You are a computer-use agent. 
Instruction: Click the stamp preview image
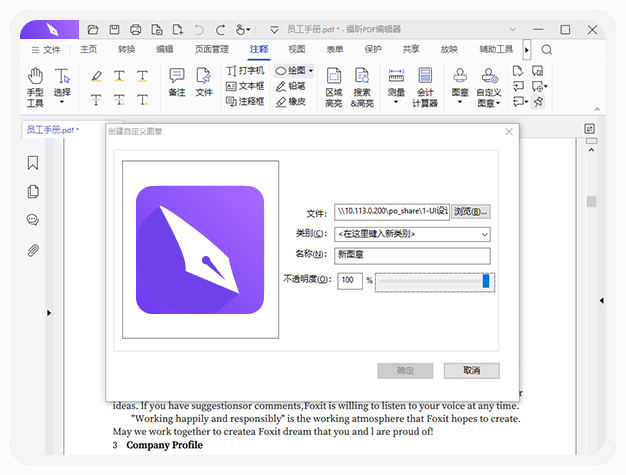point(200,250)
